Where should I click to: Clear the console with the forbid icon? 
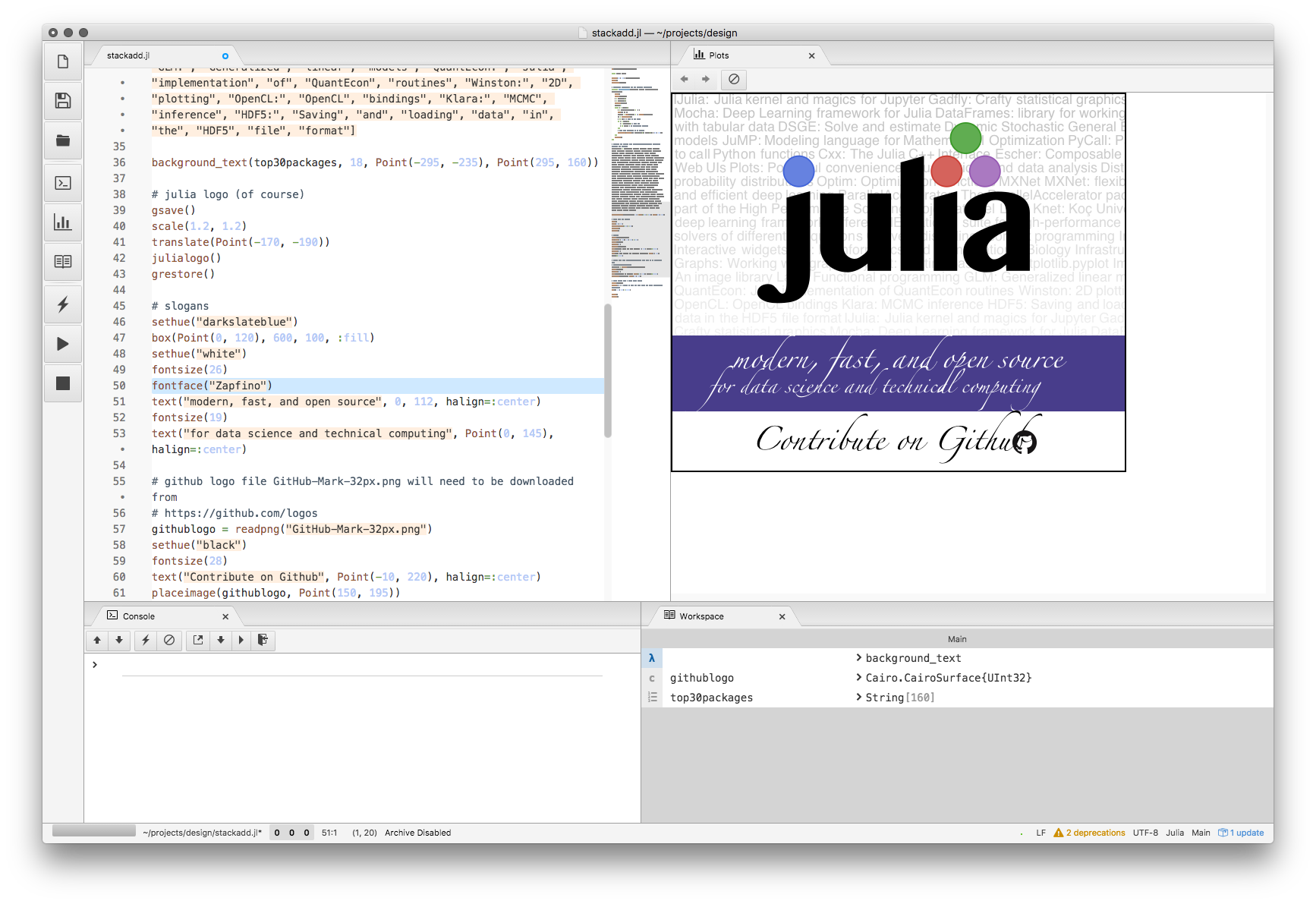point(169,640)
